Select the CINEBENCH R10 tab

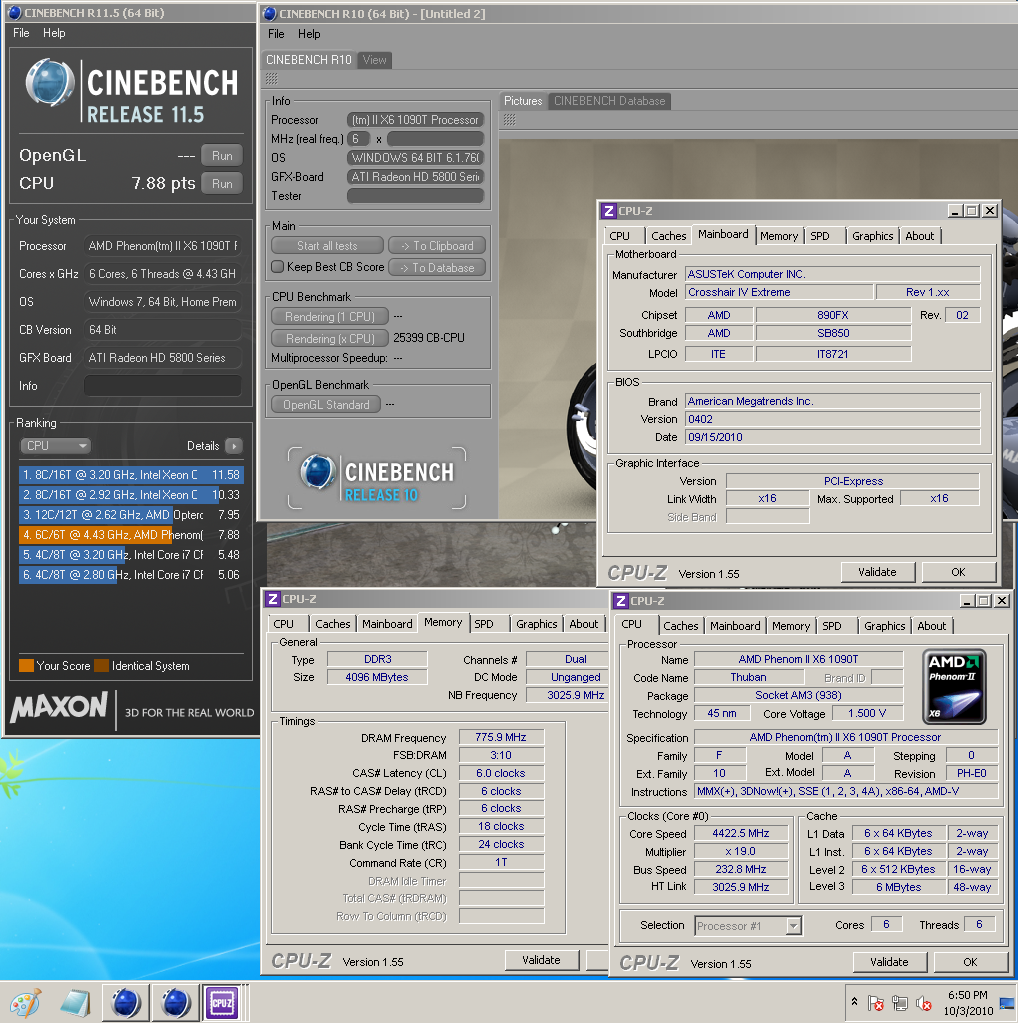309,60
